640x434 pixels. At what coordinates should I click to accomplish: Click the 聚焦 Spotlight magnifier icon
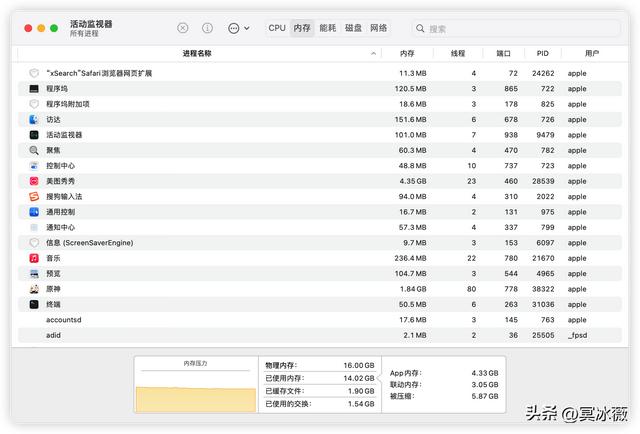[x=34, y=150]
